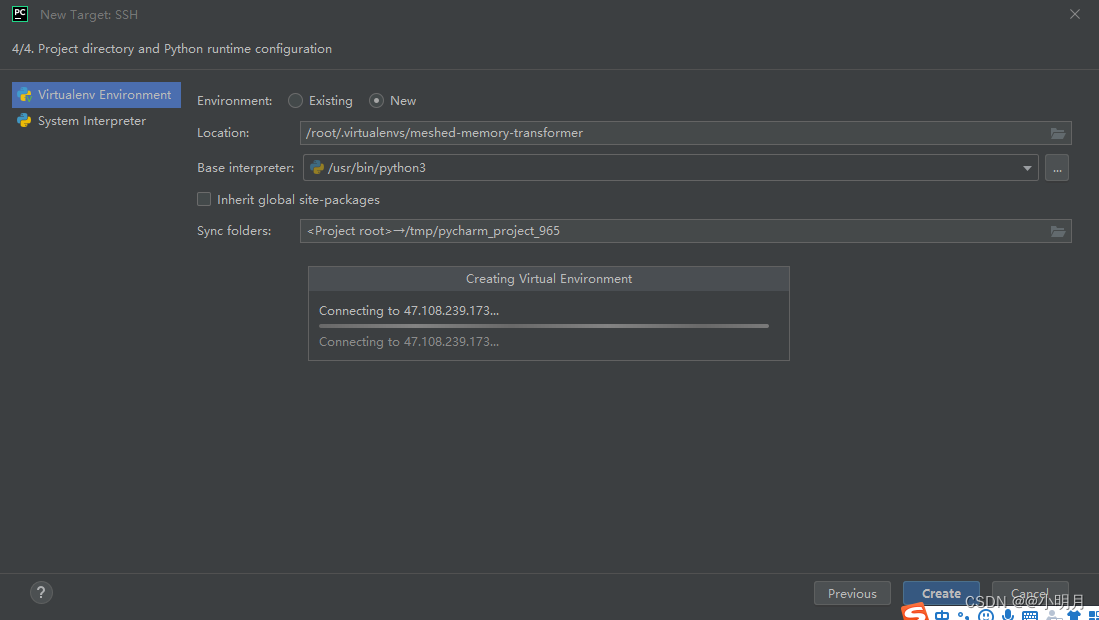Click the Python icon in Base interpreter field

tap(317, 167)
